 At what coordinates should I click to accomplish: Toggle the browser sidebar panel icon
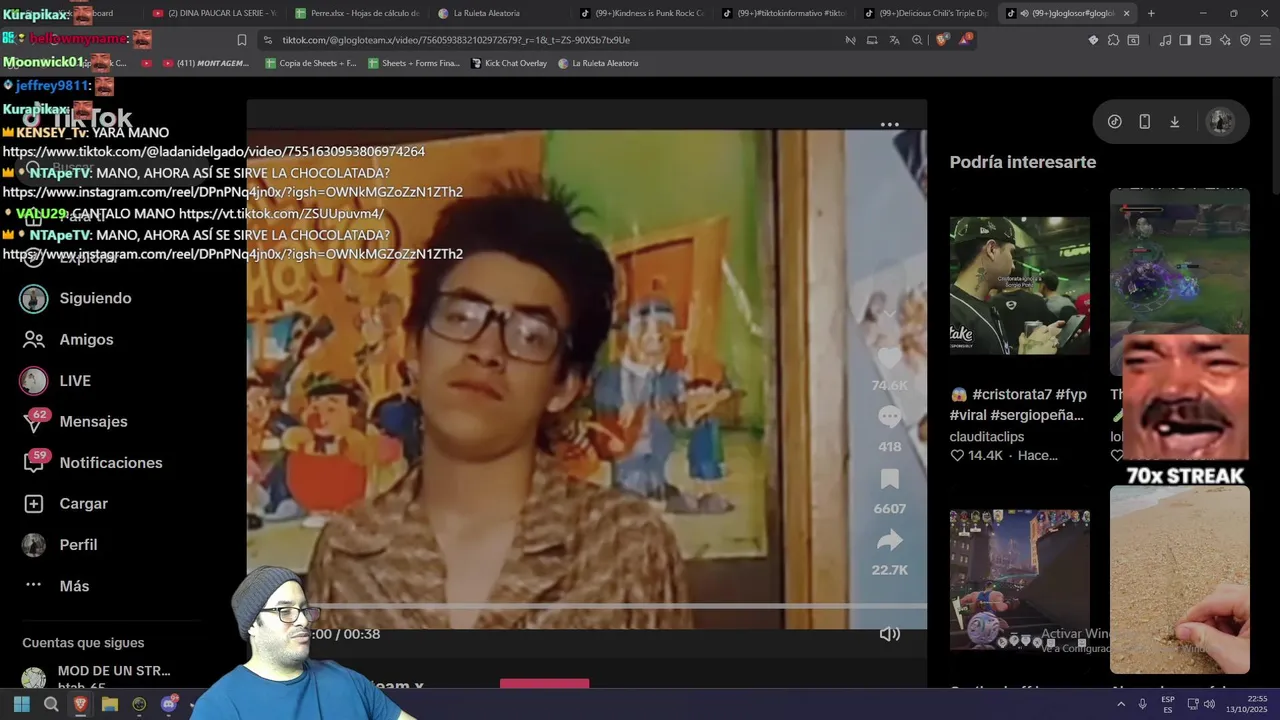[1185, 40]
